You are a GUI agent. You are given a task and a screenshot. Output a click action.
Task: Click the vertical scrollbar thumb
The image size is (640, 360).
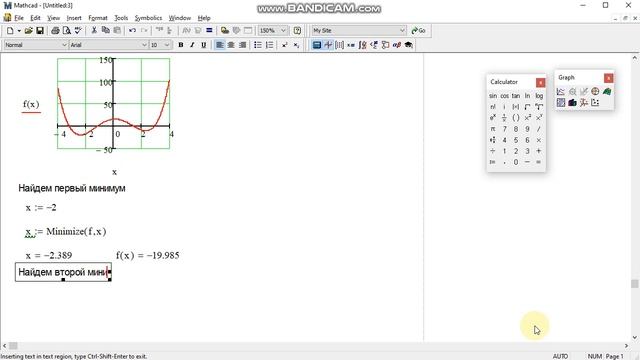pyautogui.click(x=635, y=284)
